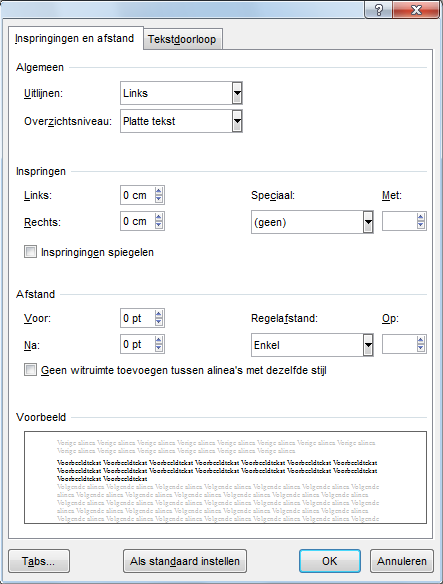Click into the Op value field
Screen dimensions: 443x584
click(399, 344)
